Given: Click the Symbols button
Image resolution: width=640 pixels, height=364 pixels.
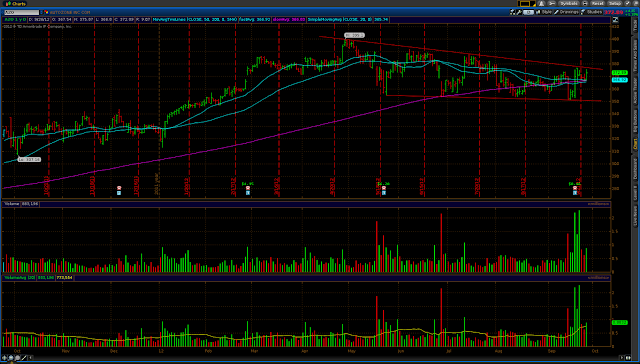Looking at the screenshot, I should pos(569,4).
